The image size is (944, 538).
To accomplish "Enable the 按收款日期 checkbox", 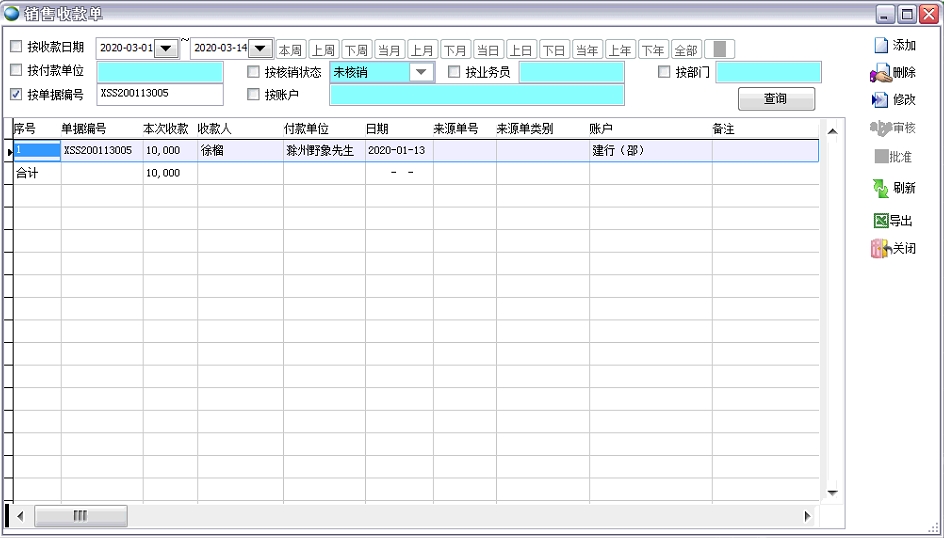I will pos(16,47).
